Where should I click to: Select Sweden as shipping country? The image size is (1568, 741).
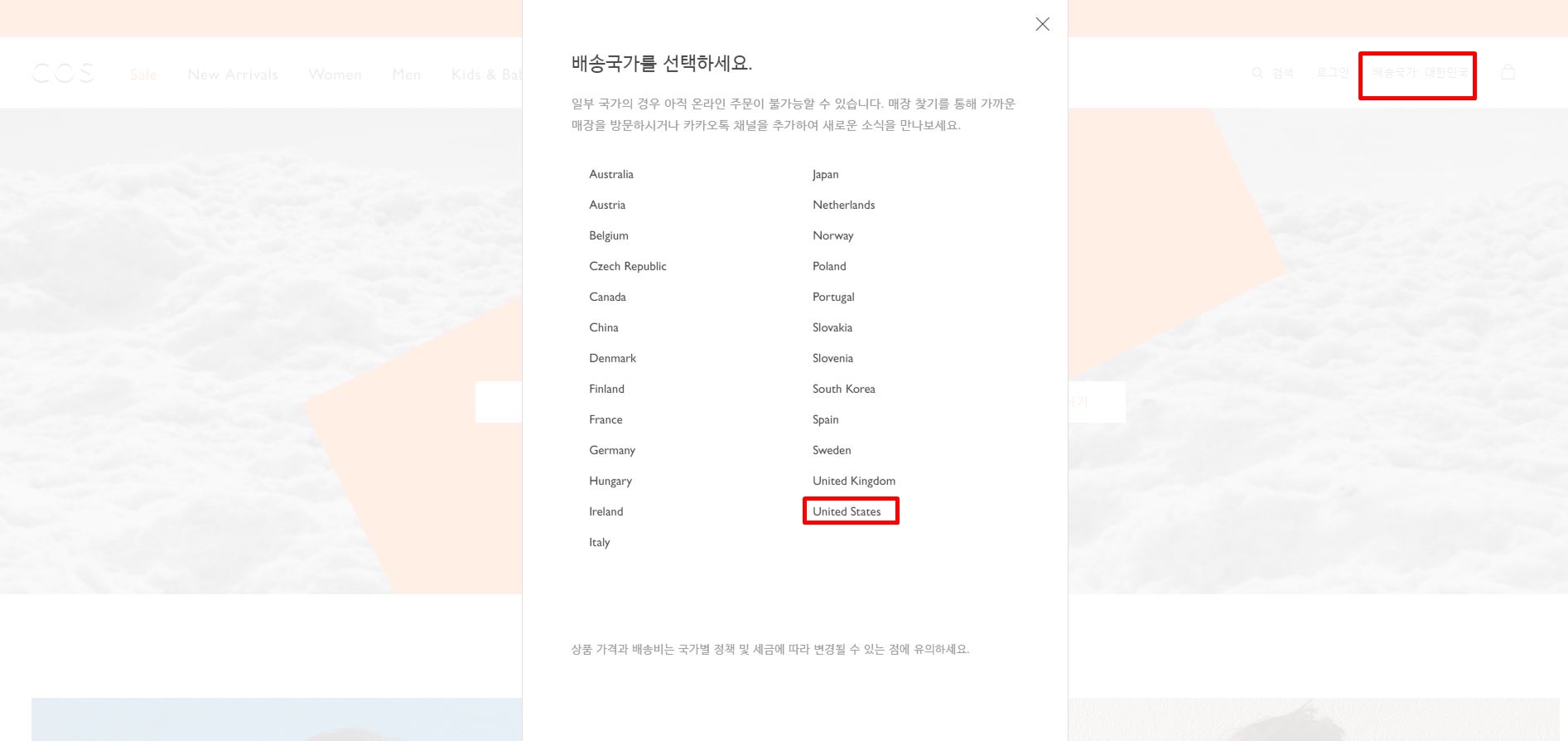click(832, 450)
